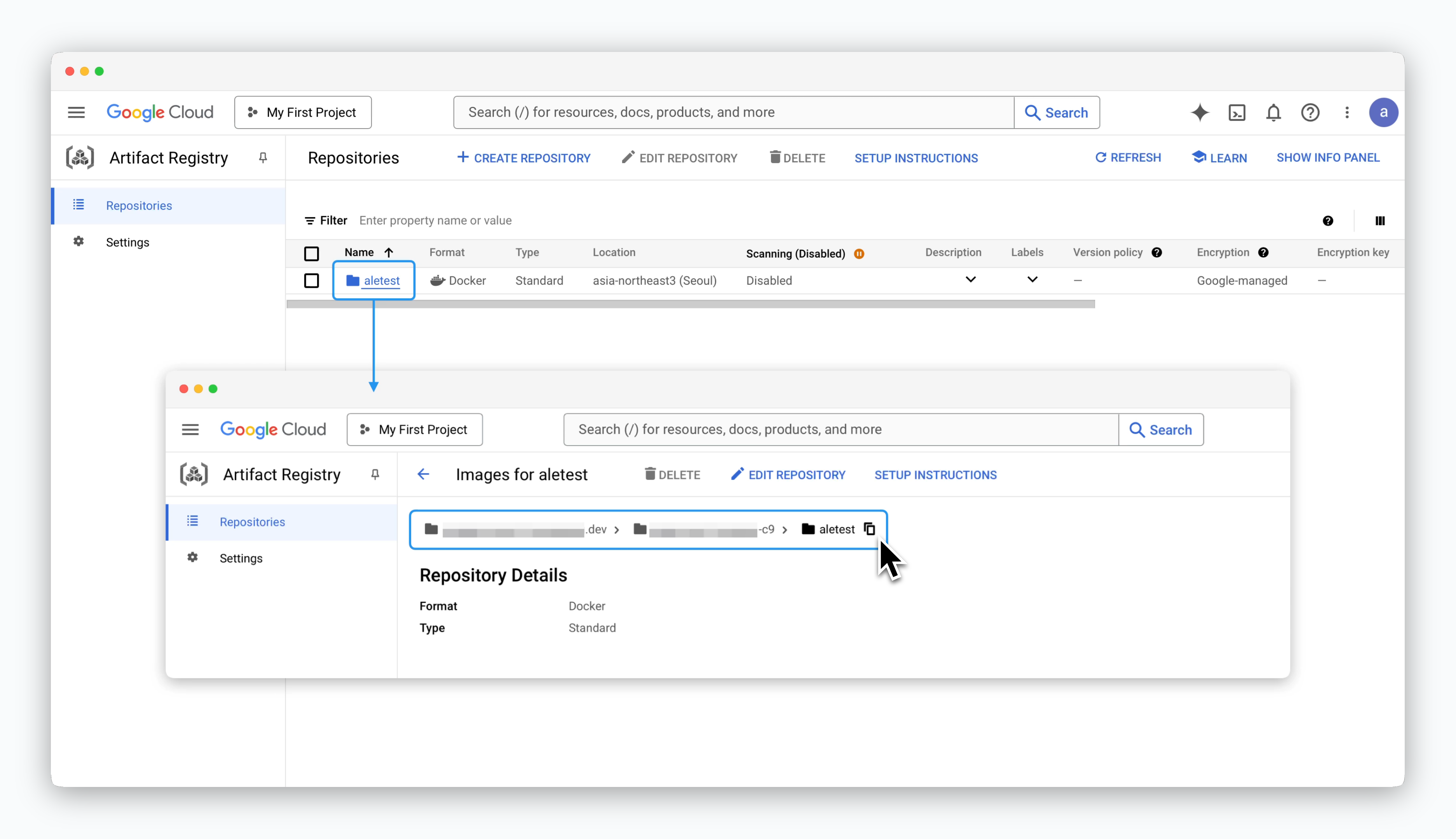This screenshot has height=839, width=1456.
Task: Open the aletest repository link
Action: [381, 280]
